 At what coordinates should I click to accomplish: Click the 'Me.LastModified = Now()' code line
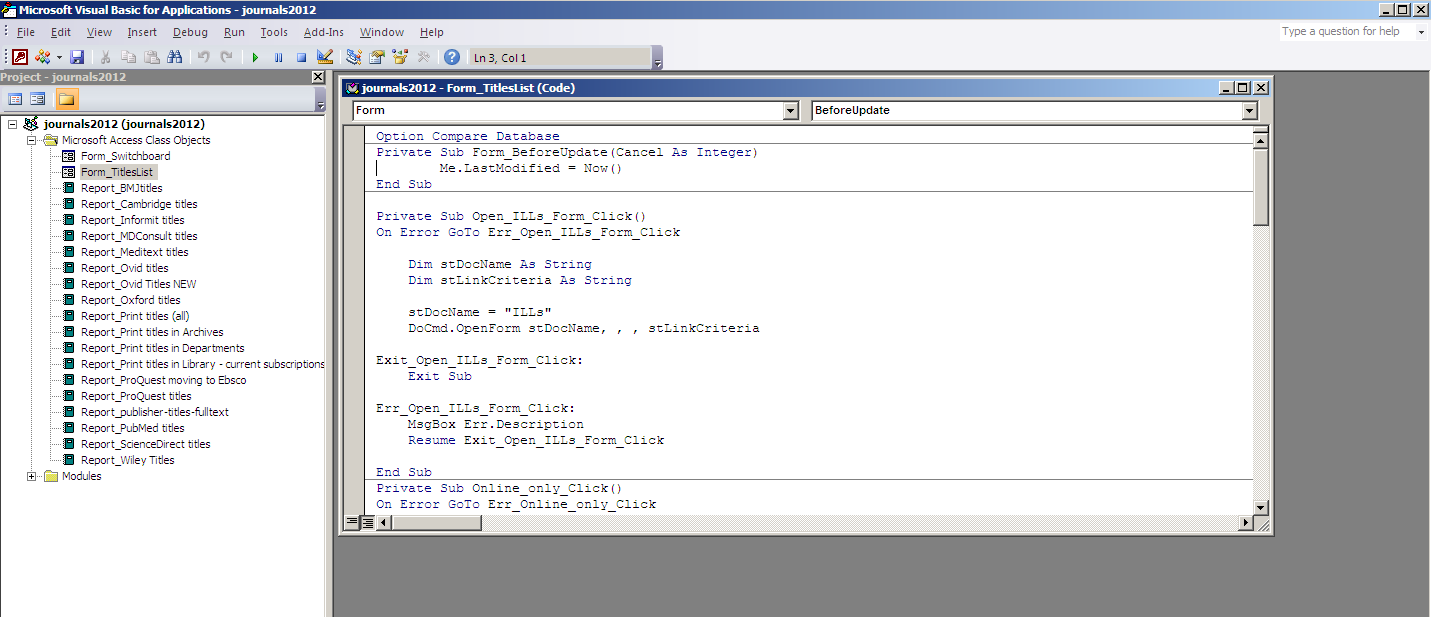(531, 168)
